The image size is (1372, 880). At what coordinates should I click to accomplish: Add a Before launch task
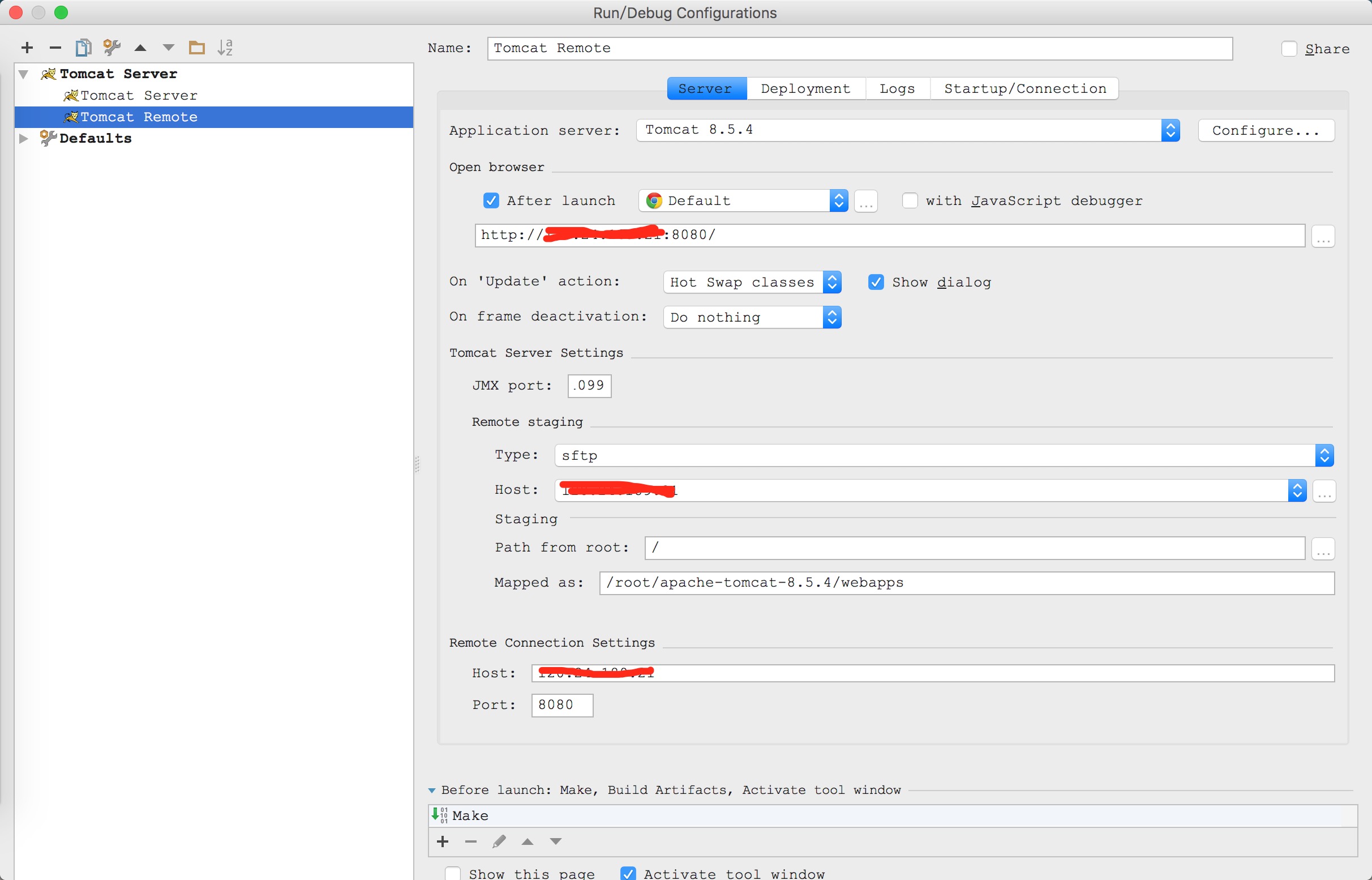point(443,841)
